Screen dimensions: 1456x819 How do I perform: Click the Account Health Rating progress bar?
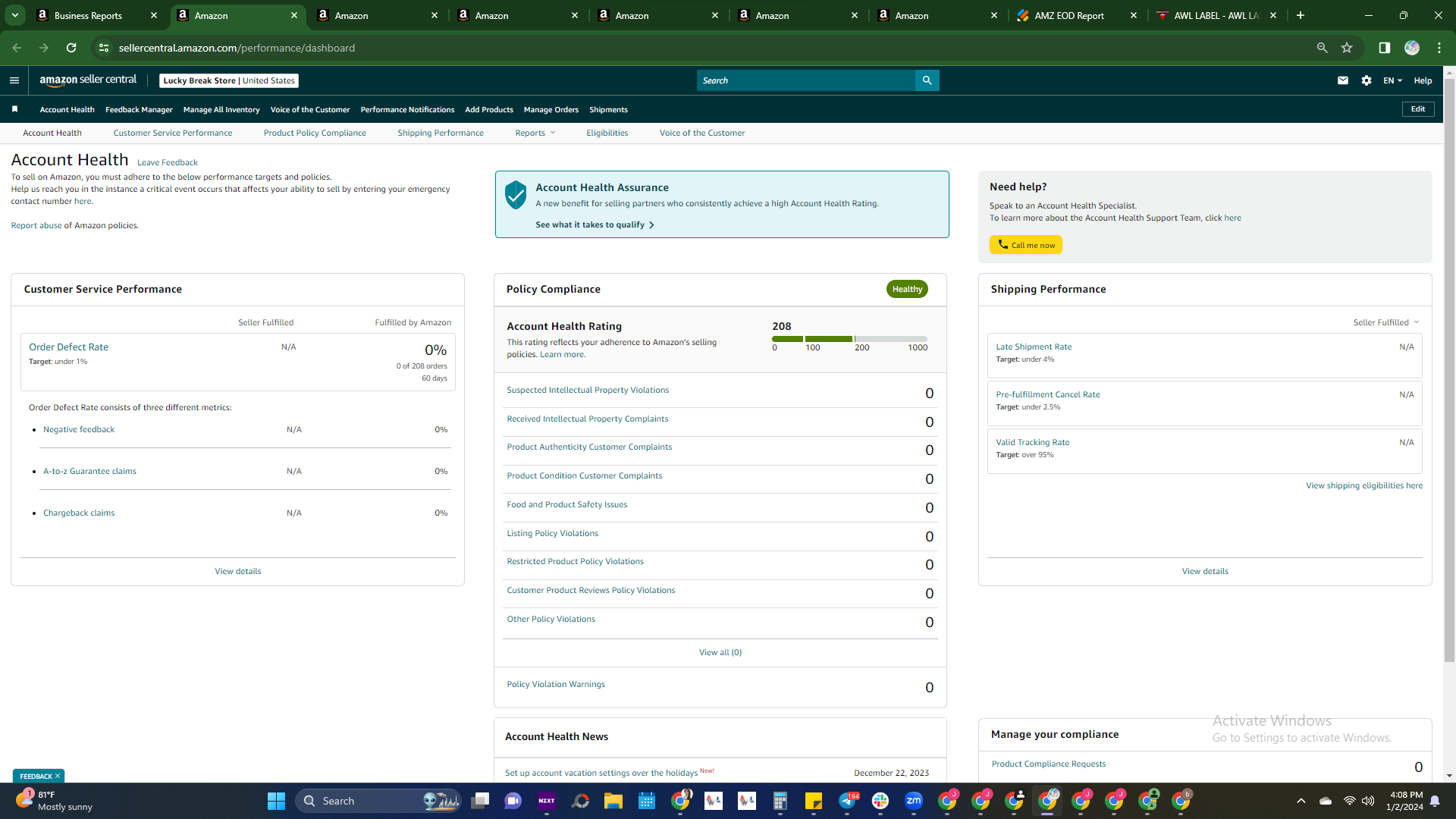coord(849,339)
